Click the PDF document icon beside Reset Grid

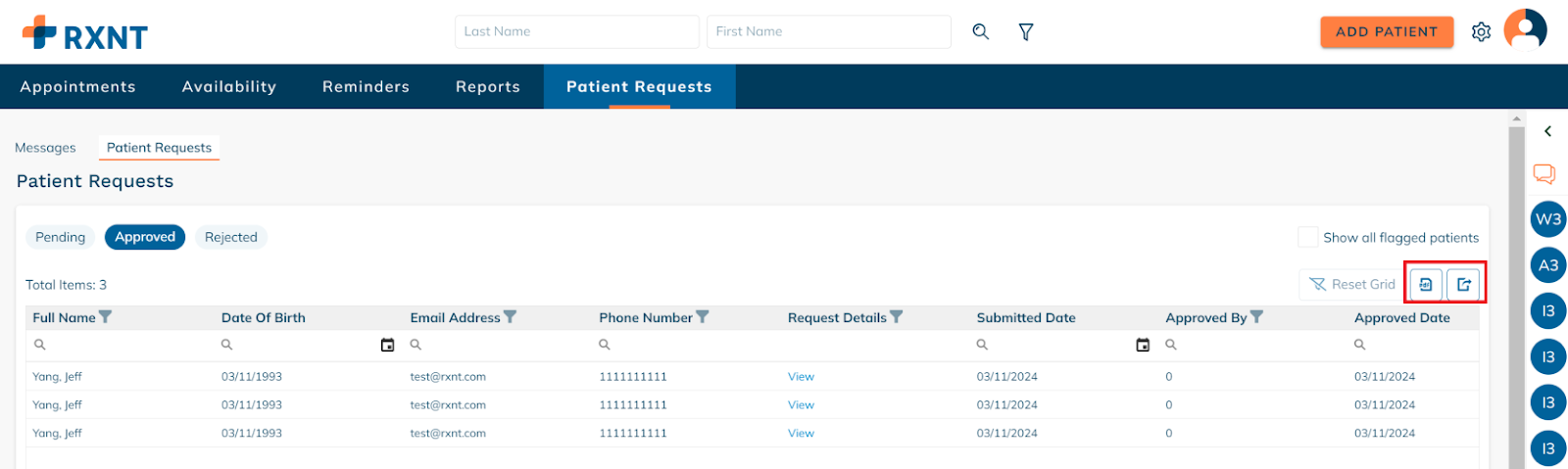pos(1426,285)
